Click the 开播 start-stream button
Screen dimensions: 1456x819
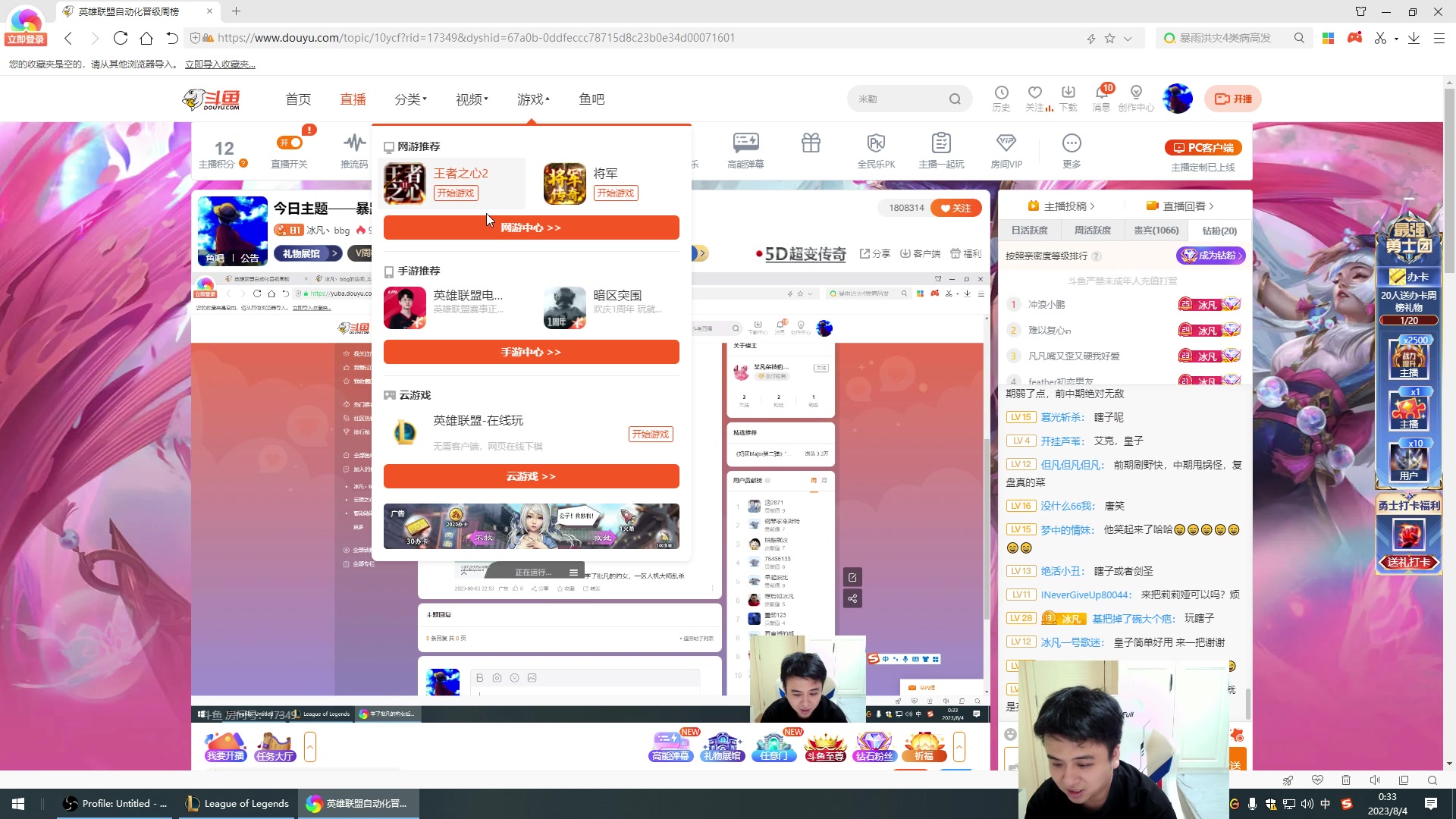pyautogui.click(x=1233, y=99)
